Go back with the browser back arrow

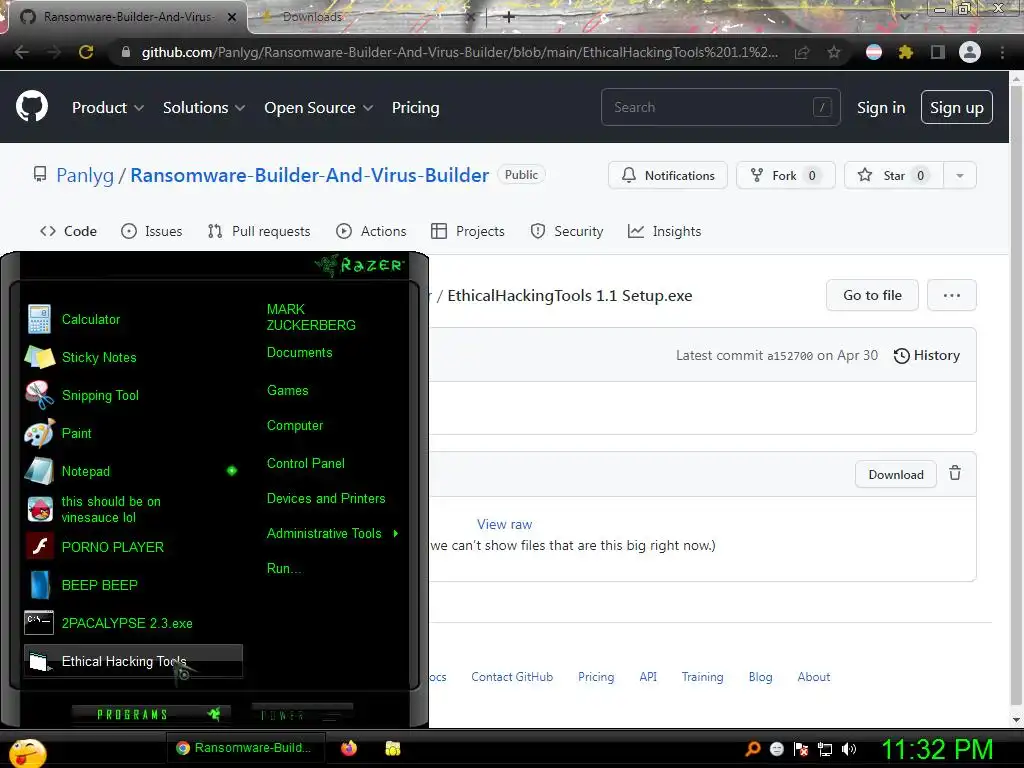pyautogui.click(x=22, y=52)
